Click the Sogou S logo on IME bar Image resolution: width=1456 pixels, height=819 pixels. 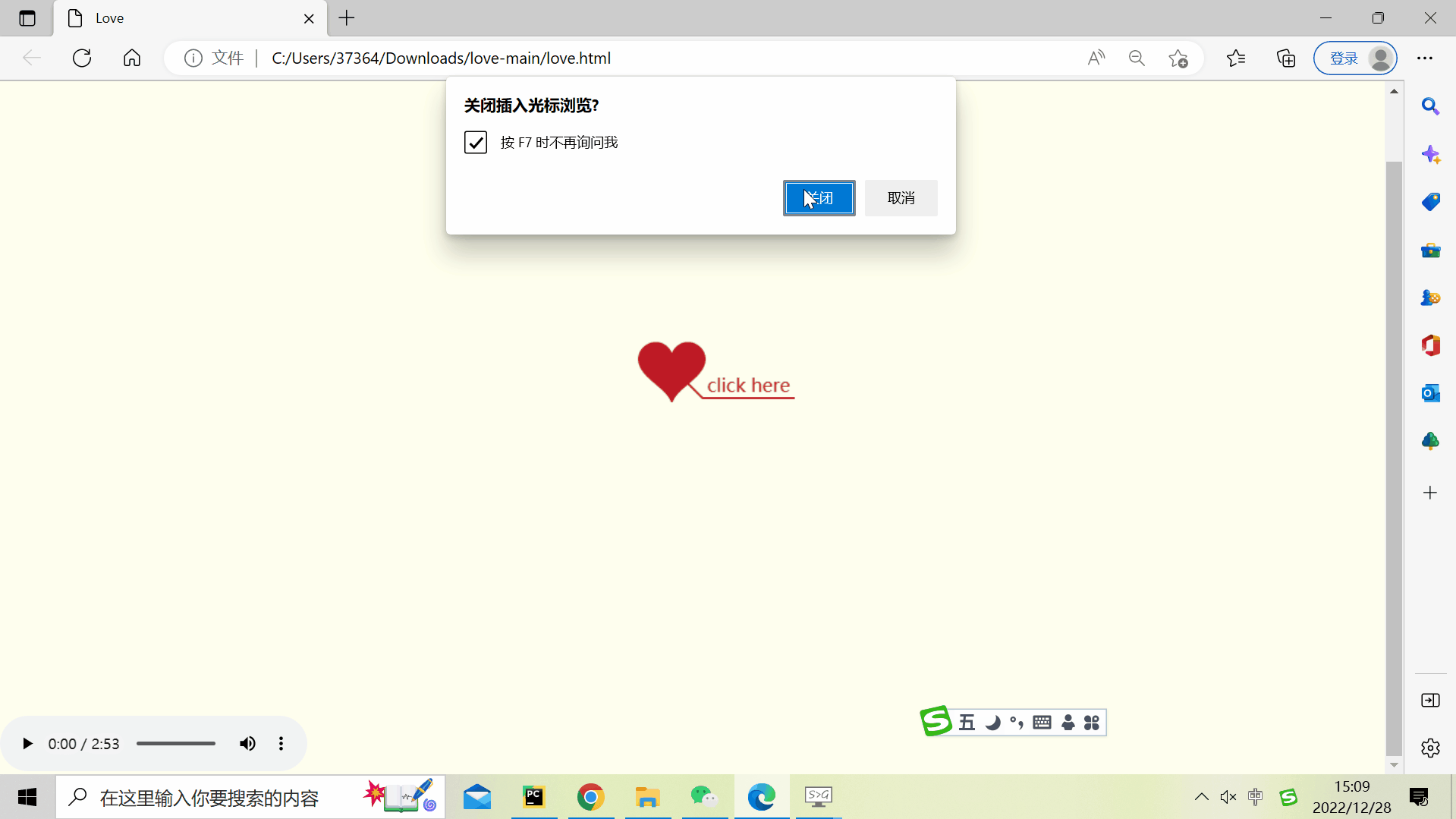click(x=936, y=721)
